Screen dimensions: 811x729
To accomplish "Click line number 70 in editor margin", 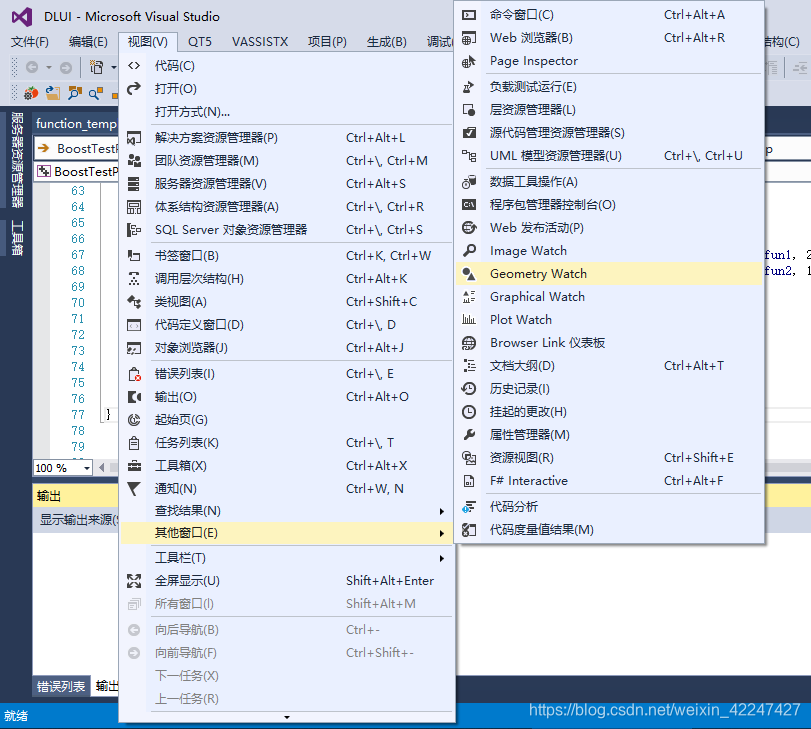I will (78, 303).
